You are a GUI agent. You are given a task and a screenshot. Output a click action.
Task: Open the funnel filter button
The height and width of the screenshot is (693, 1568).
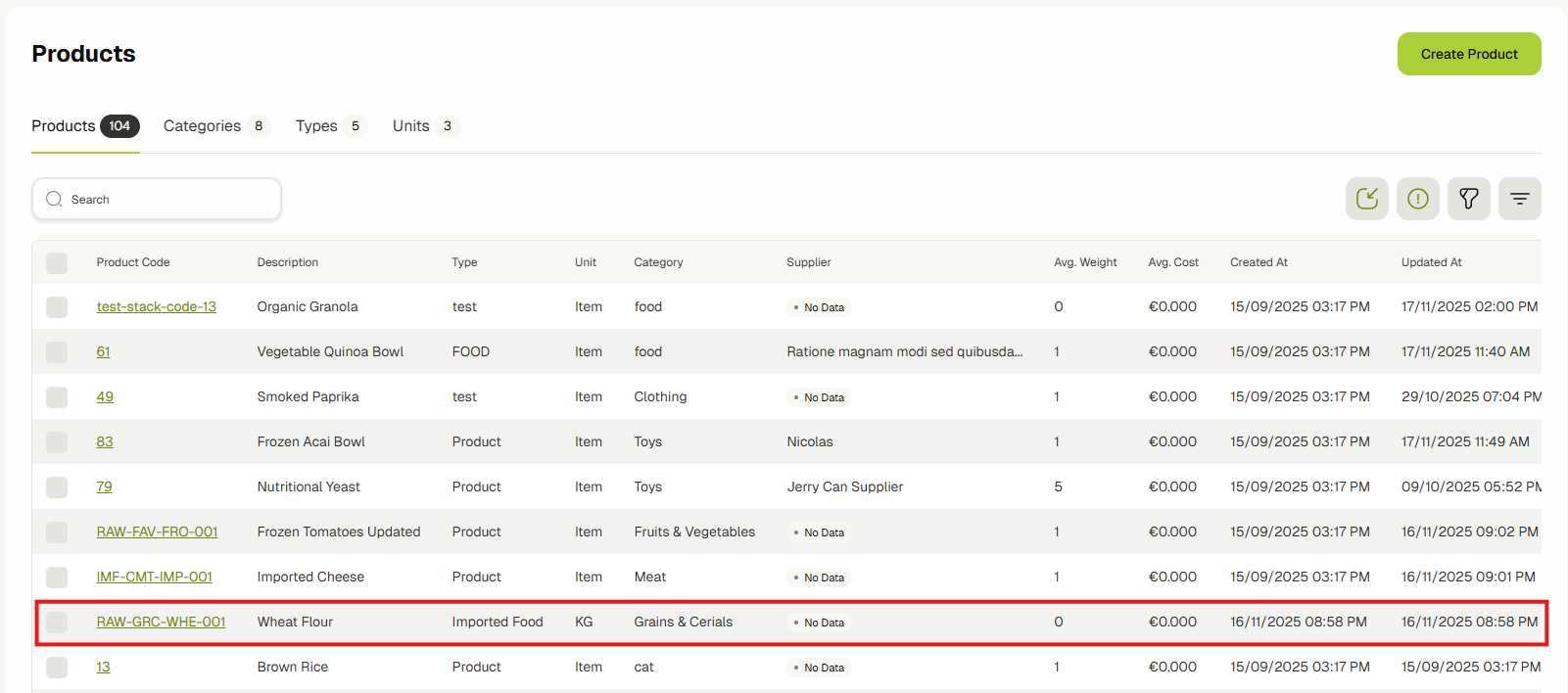click(x=1468, y=199)
